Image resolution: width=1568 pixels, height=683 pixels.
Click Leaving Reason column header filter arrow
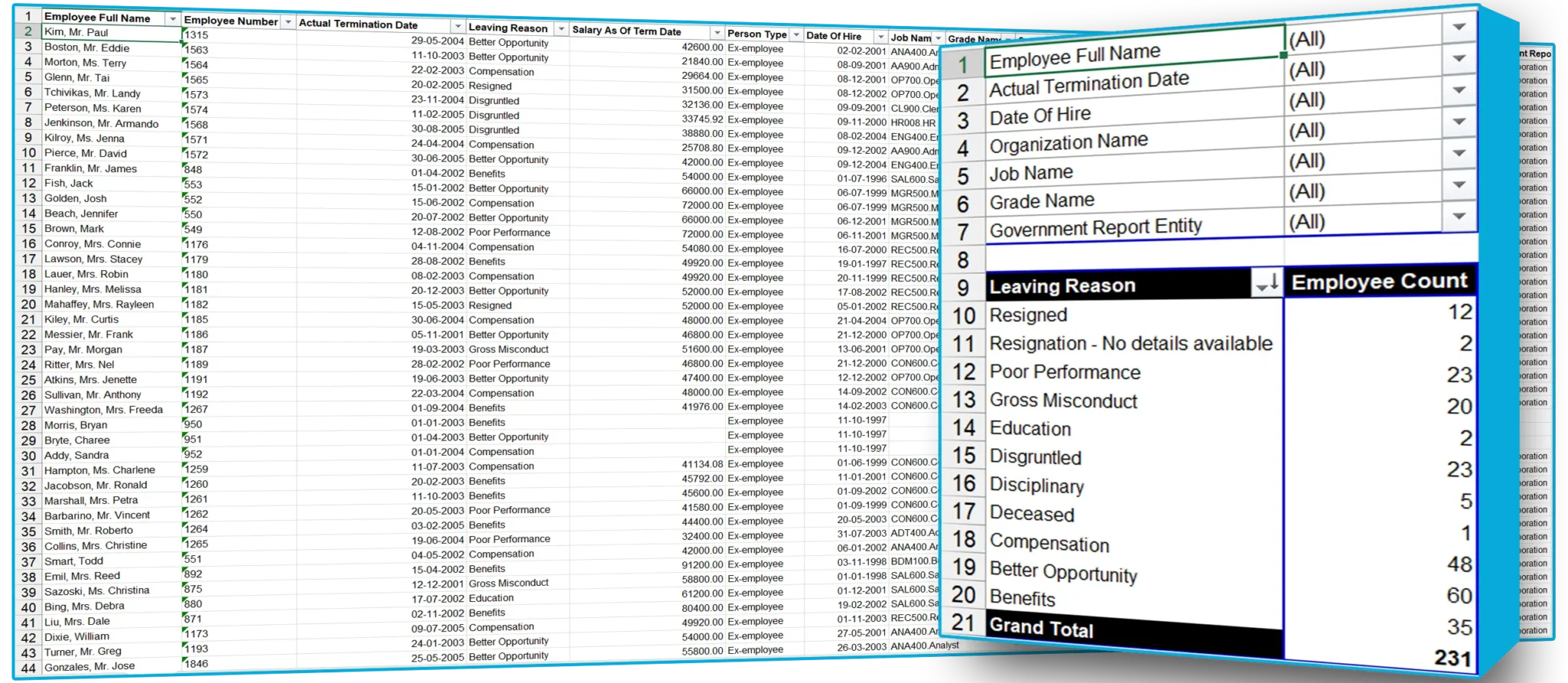(x=560, y=29)
